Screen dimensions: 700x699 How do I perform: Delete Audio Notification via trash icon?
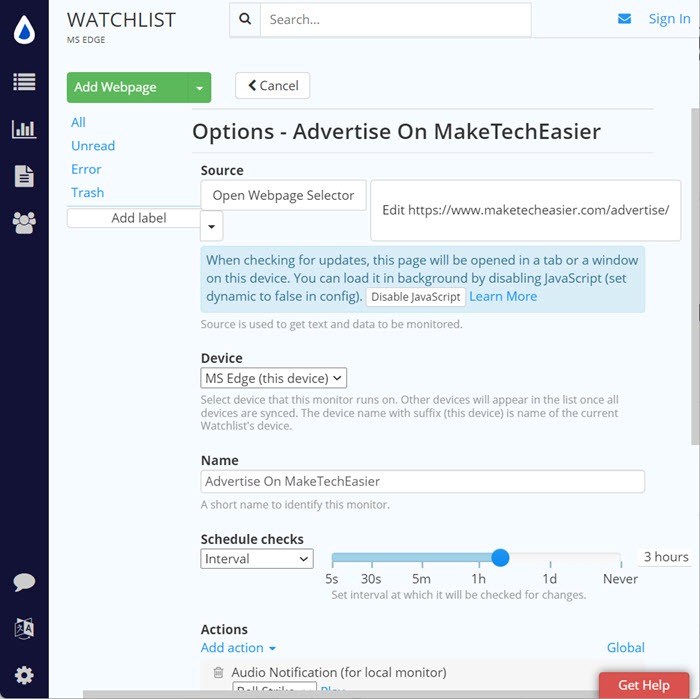point(218,672)
